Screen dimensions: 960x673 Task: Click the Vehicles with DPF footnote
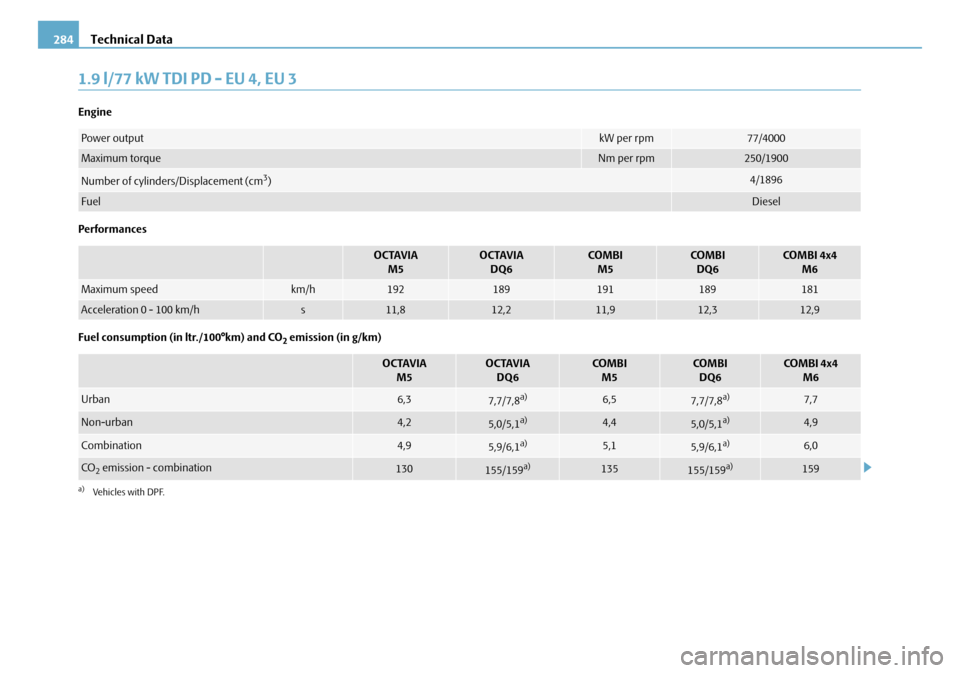[127, 492]
